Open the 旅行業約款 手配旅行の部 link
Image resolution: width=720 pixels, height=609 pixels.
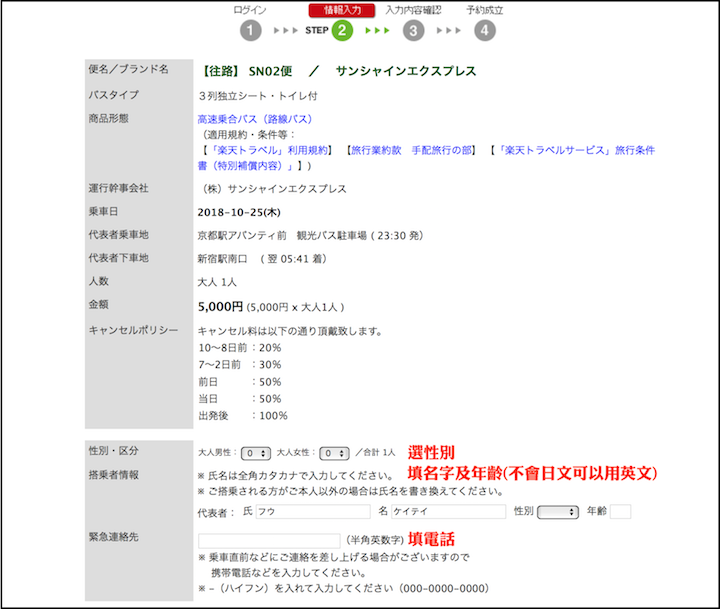click(x=414, y=150)
